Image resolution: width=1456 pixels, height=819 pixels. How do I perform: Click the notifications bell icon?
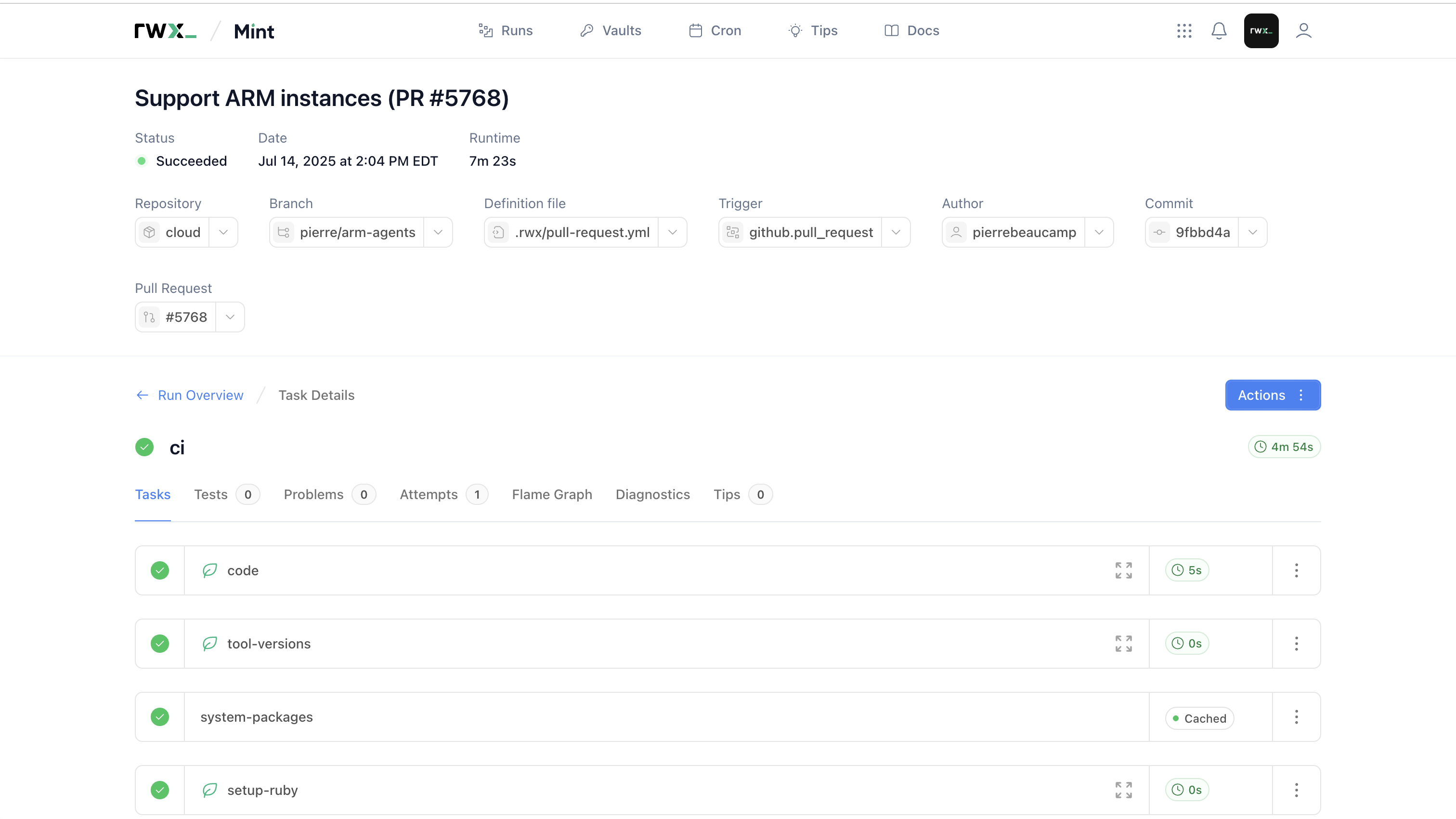[x=1219, y=30]
